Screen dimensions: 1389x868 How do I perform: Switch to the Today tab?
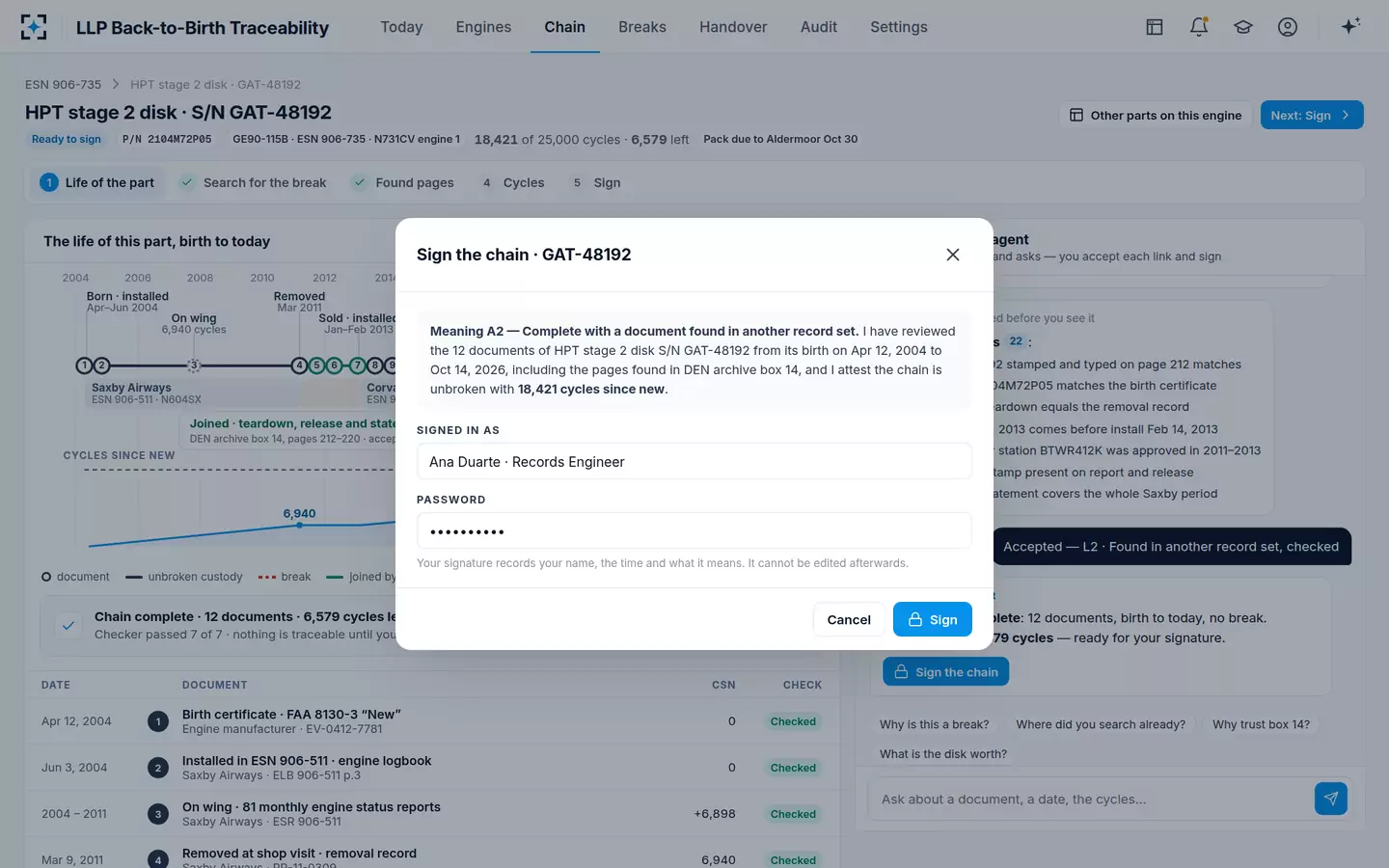(401, 27)
